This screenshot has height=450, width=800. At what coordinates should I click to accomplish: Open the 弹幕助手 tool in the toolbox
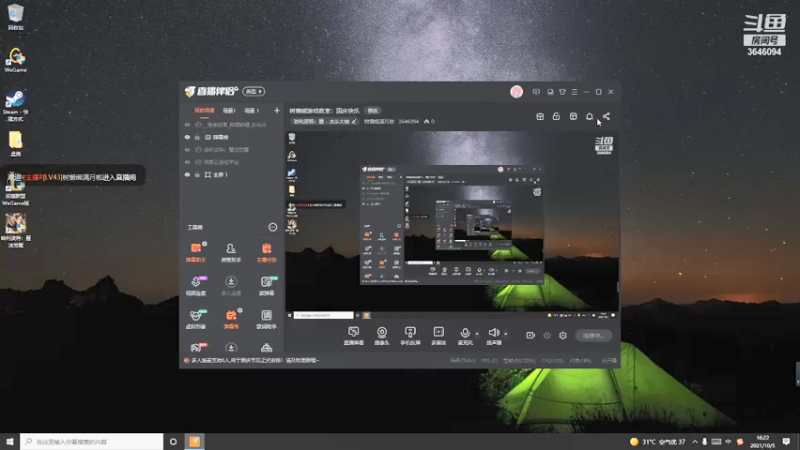click(x=196, y=253)
